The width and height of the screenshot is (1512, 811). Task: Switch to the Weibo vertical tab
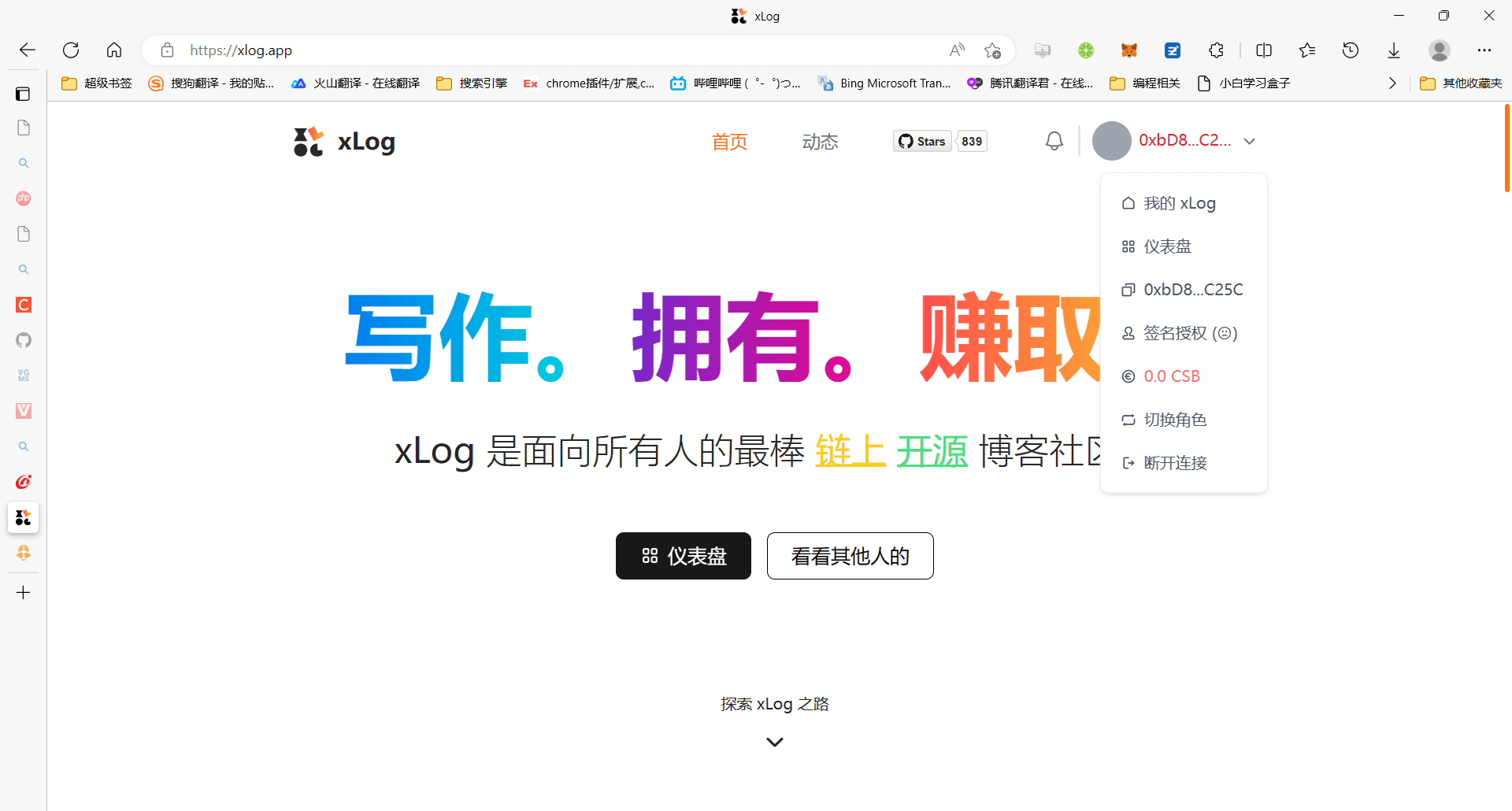[x=24, y=482]
